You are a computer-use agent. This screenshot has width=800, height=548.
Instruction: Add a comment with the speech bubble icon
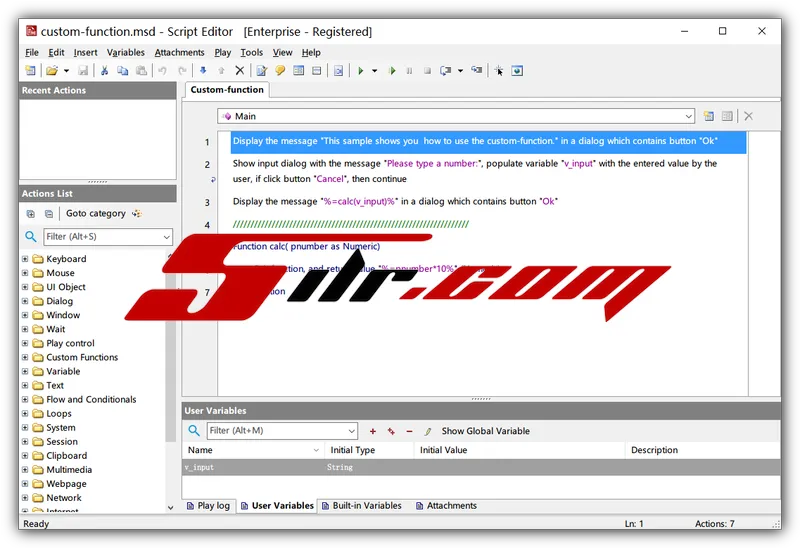pos(280,70)
